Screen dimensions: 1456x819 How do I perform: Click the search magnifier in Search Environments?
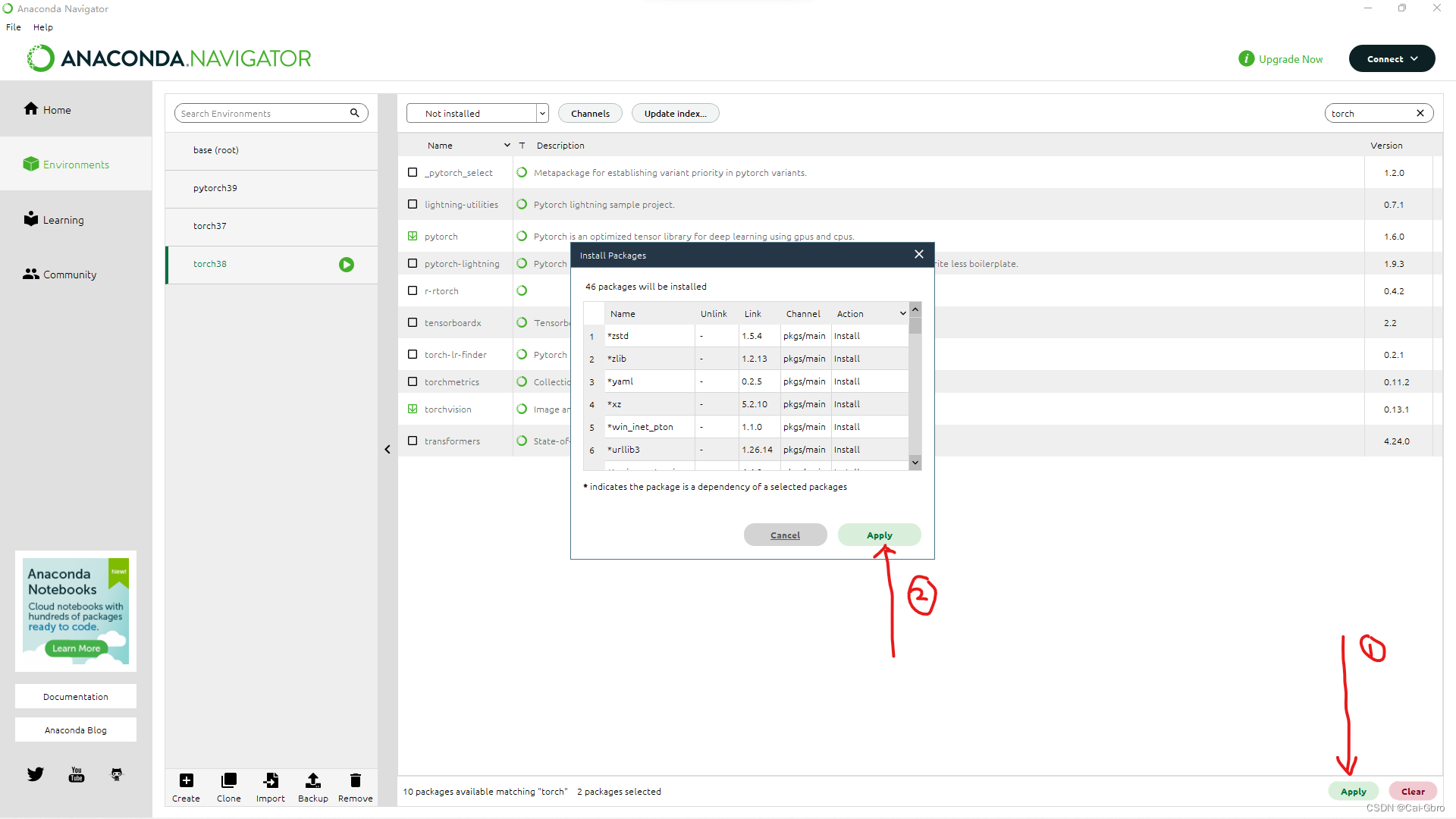tap(354, 113)
